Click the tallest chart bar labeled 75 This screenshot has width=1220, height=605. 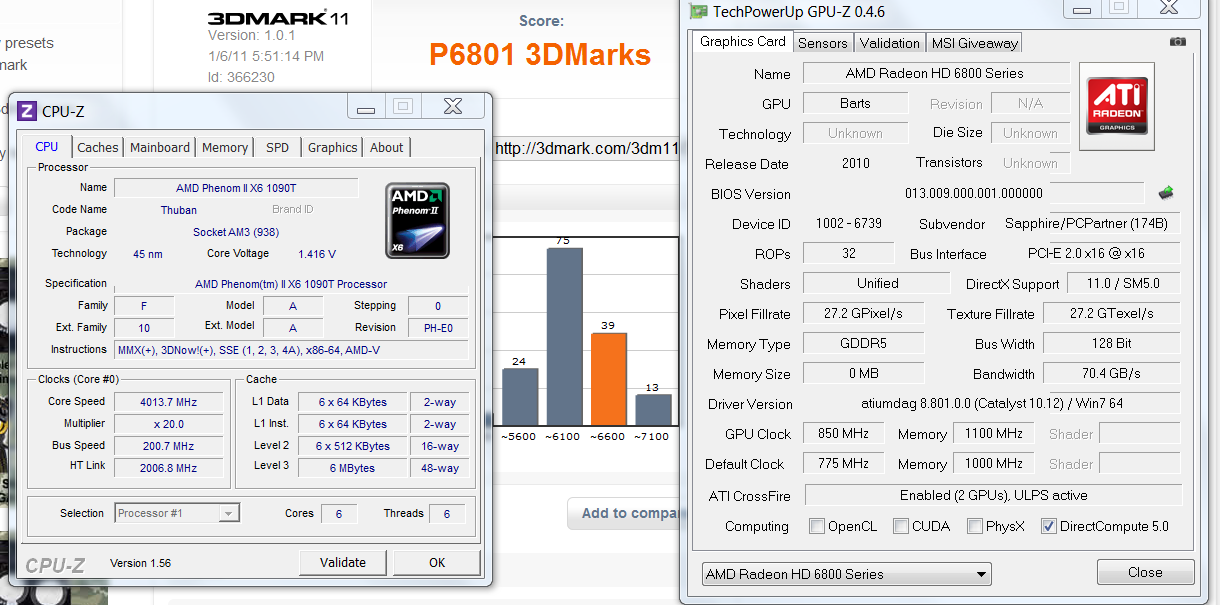click(x=564, y=337)
